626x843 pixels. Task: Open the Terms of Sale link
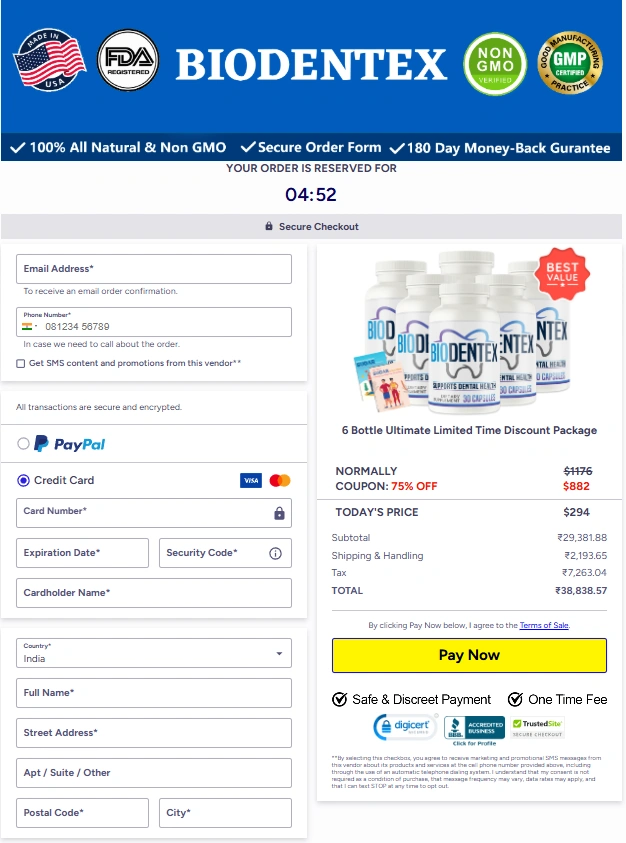544,625
